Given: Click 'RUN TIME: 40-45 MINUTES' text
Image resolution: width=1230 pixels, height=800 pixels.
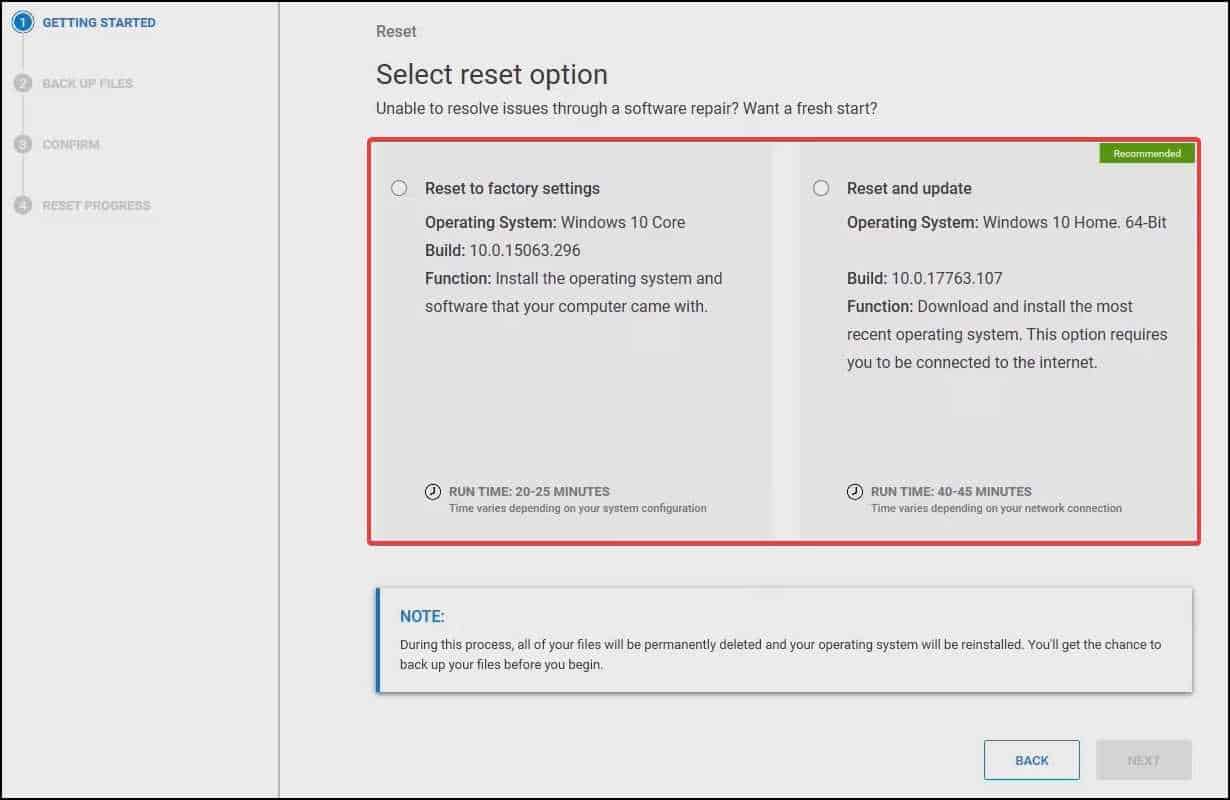Looking at the screenshot, I should [x=951, y=491].
